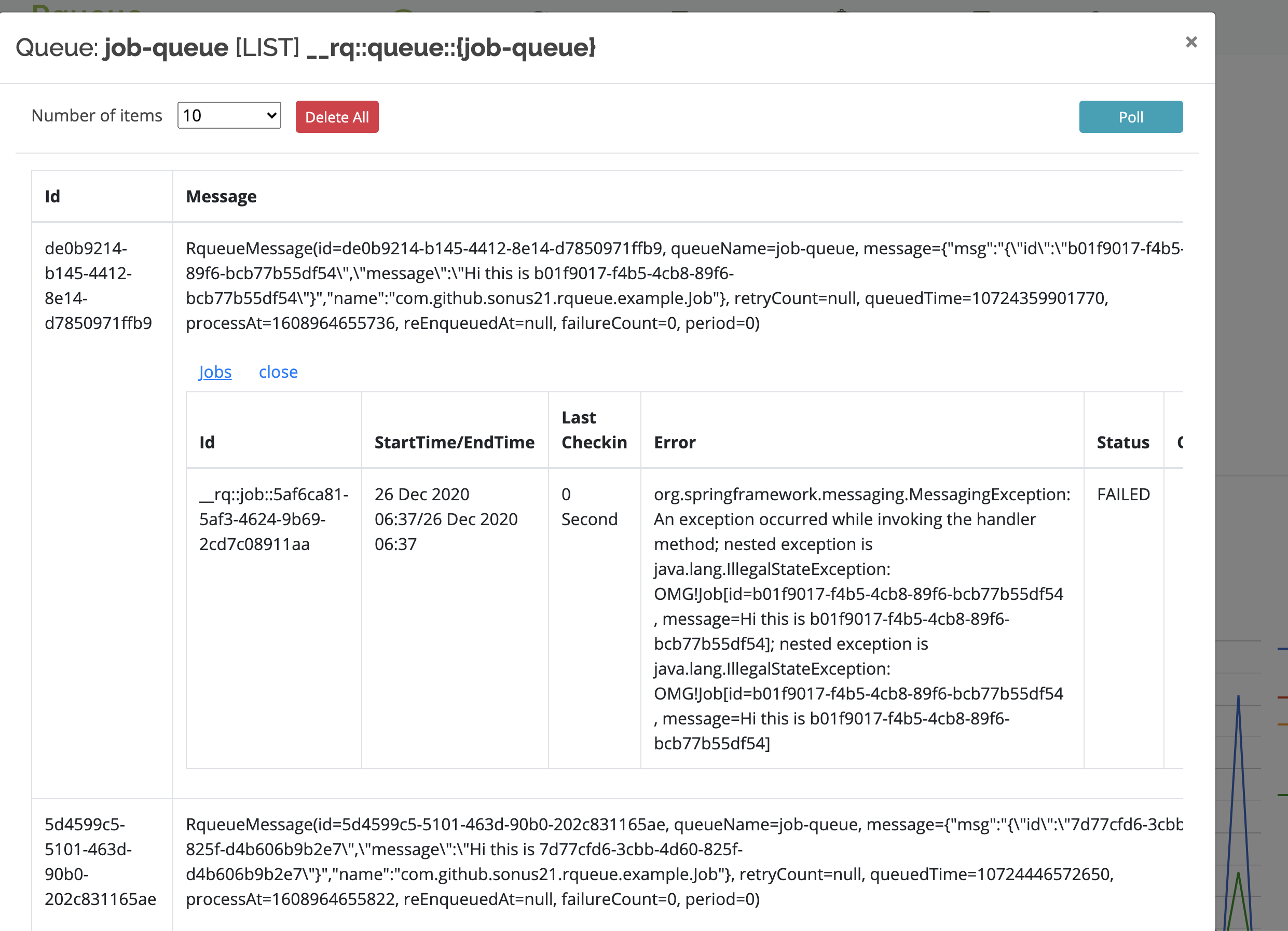Click the Delete All button
This screenshot has height=931, width=1288.
tap(337, 116)
